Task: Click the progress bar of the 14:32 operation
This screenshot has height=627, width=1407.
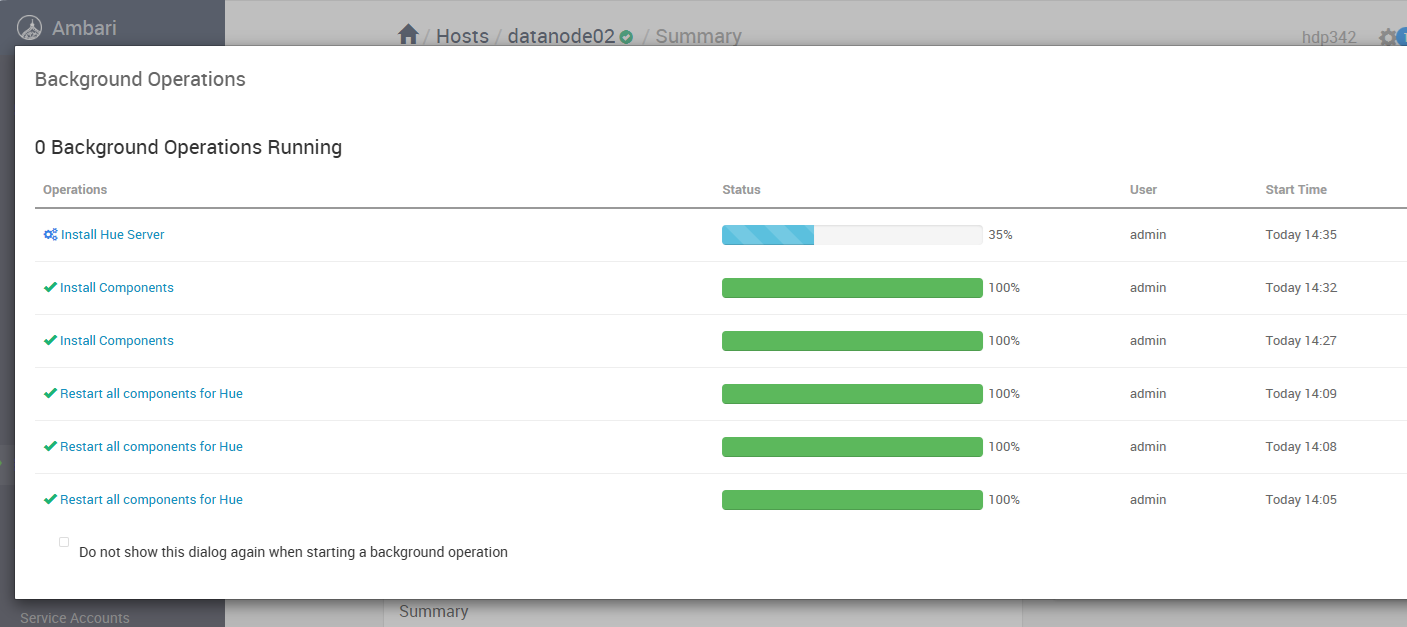Action: 852,288
